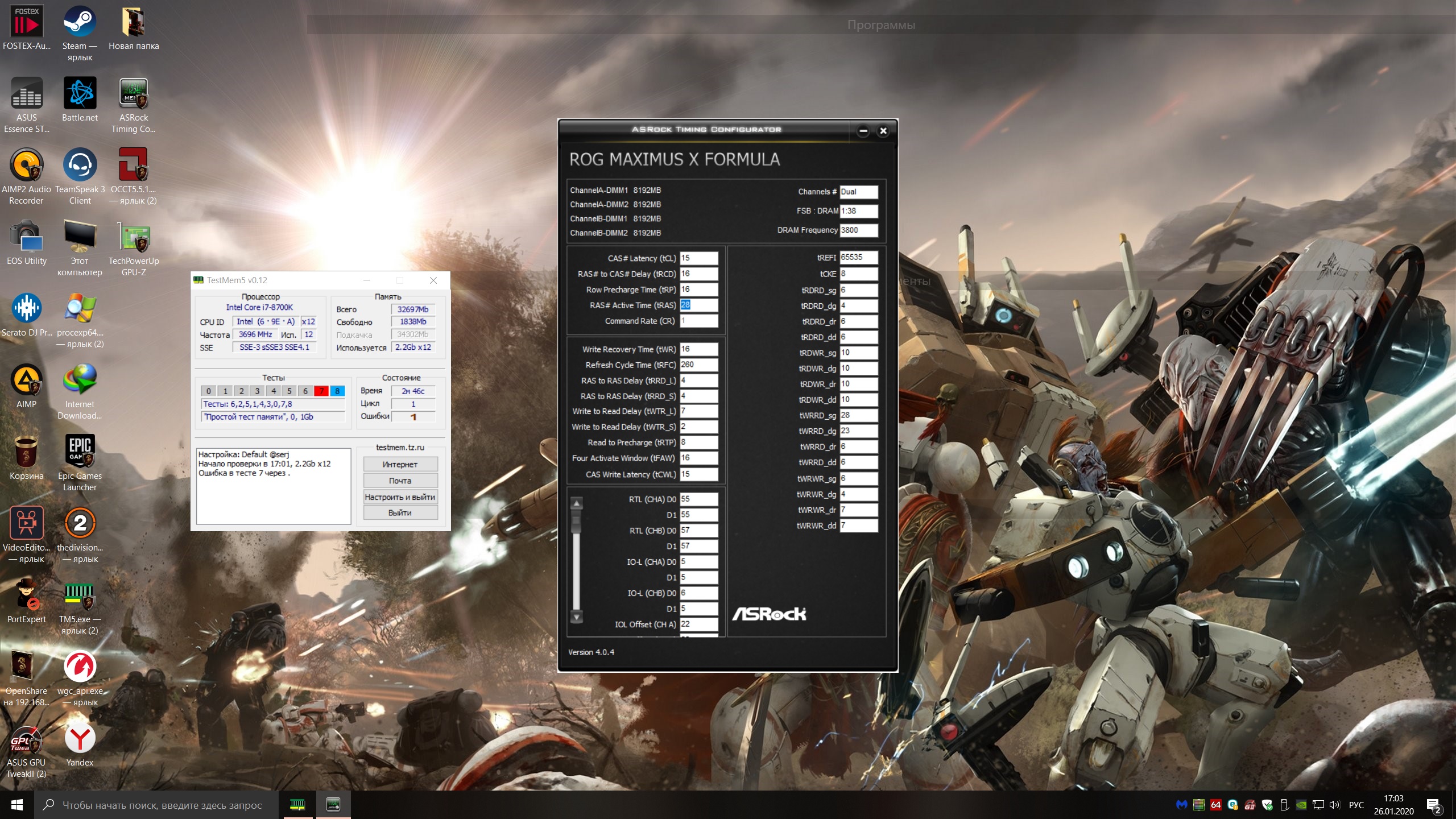
Task: Click the РУС language indicator
Action: [x=1356, y=805]
